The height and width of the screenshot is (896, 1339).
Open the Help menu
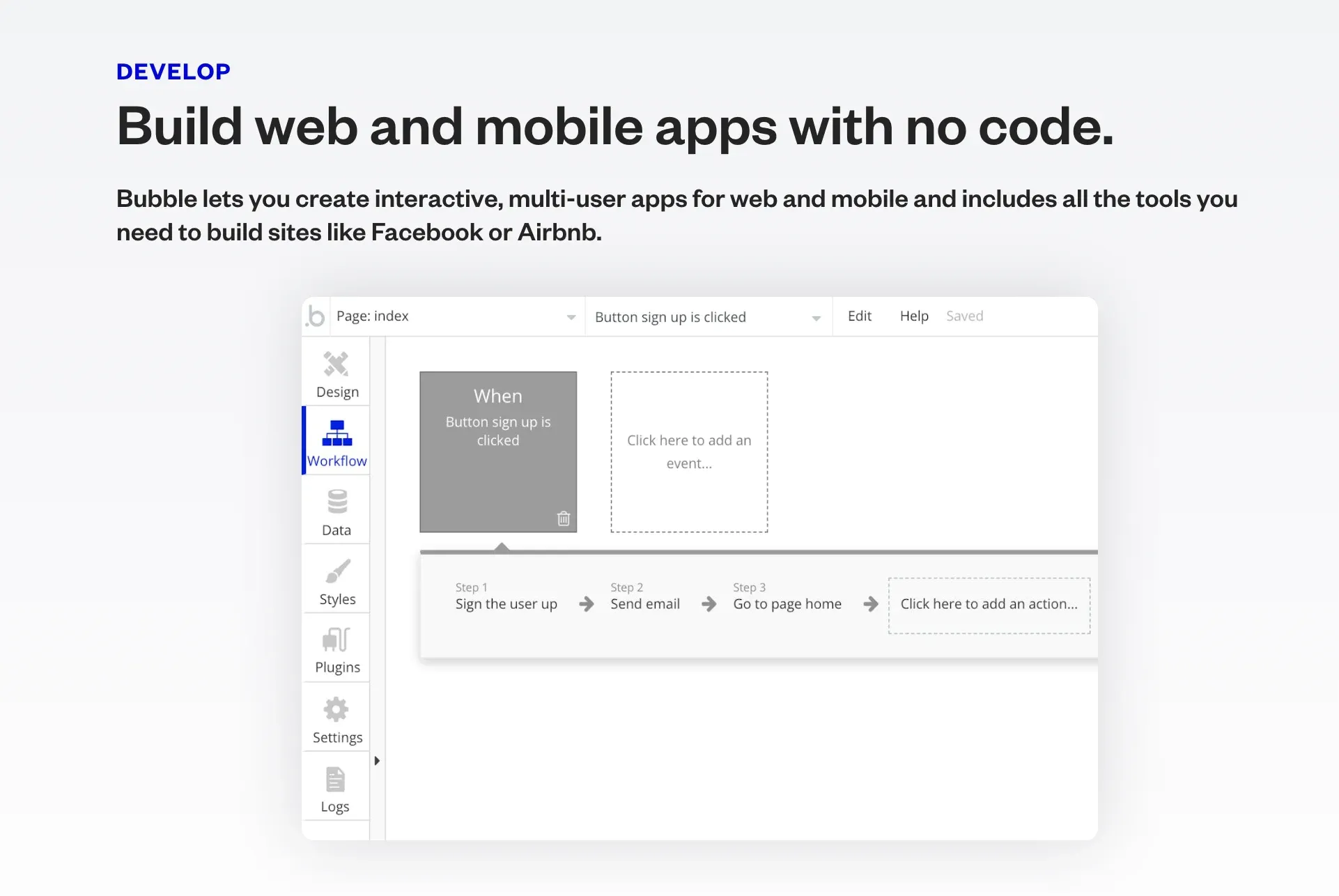pyautogui.click(x=914, y=316)
